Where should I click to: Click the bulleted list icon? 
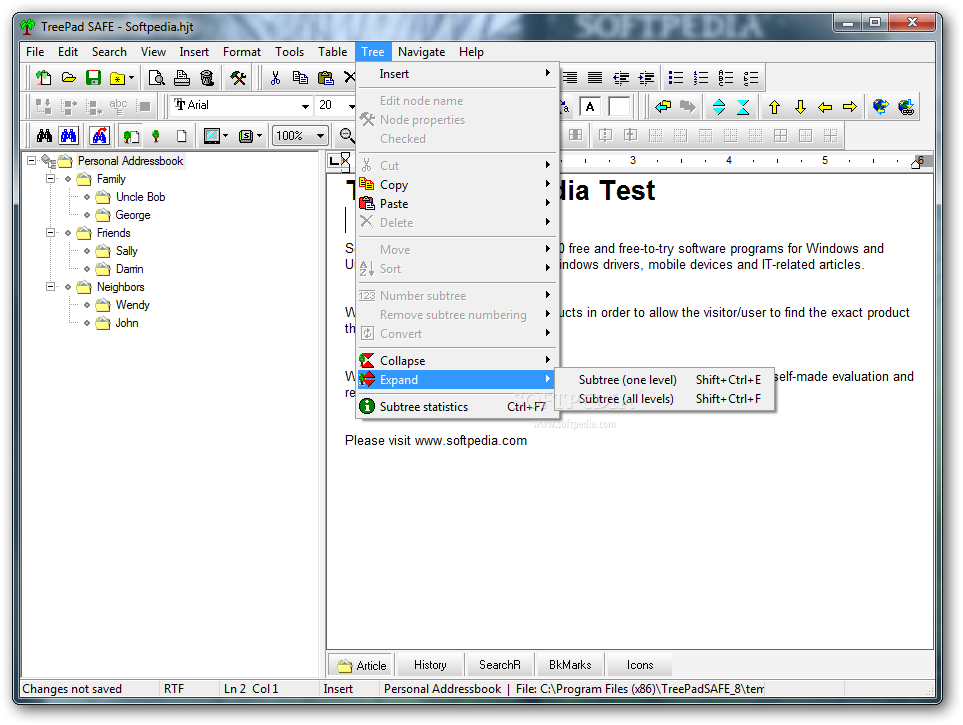[x=676, y=78]
